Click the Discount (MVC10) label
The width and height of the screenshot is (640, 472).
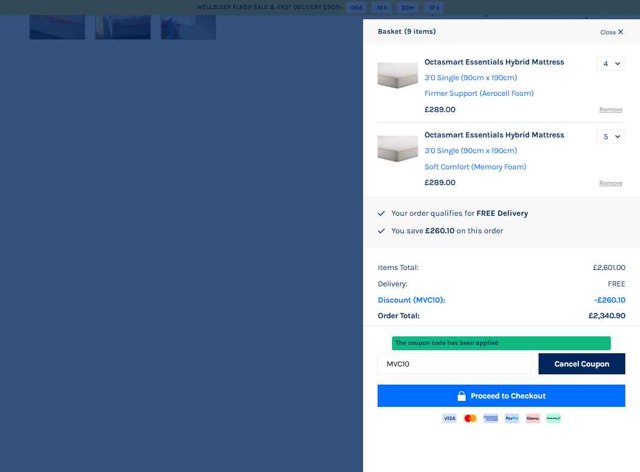point(411,300)
